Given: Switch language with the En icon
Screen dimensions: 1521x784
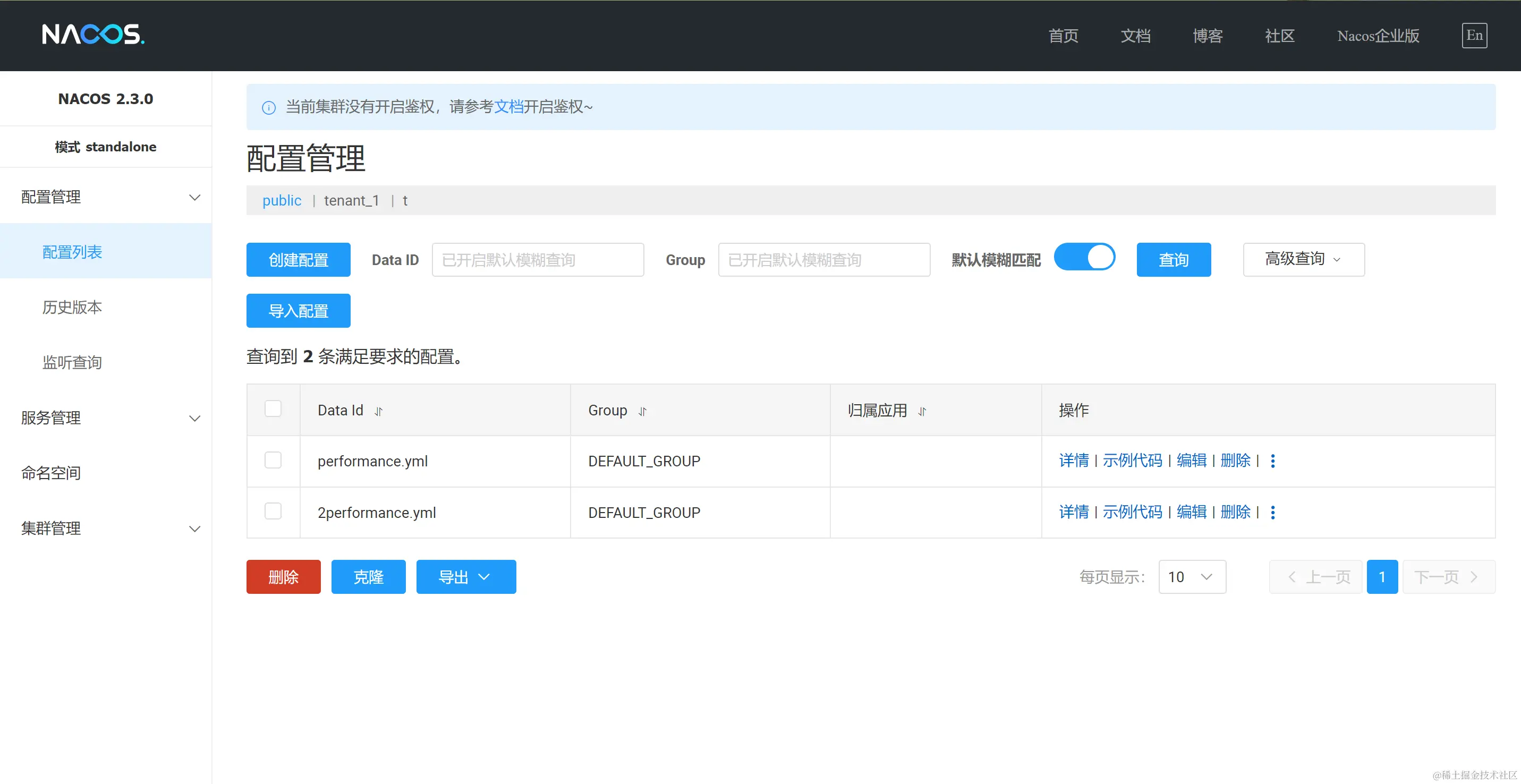Looking at the screenshot, I should point(1474,36).
